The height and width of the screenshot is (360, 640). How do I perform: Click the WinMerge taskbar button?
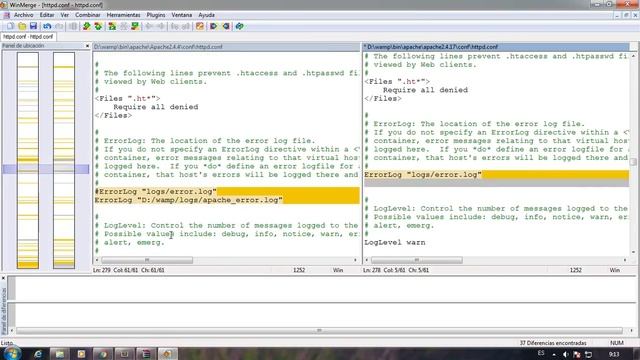(x=167, y=354)
